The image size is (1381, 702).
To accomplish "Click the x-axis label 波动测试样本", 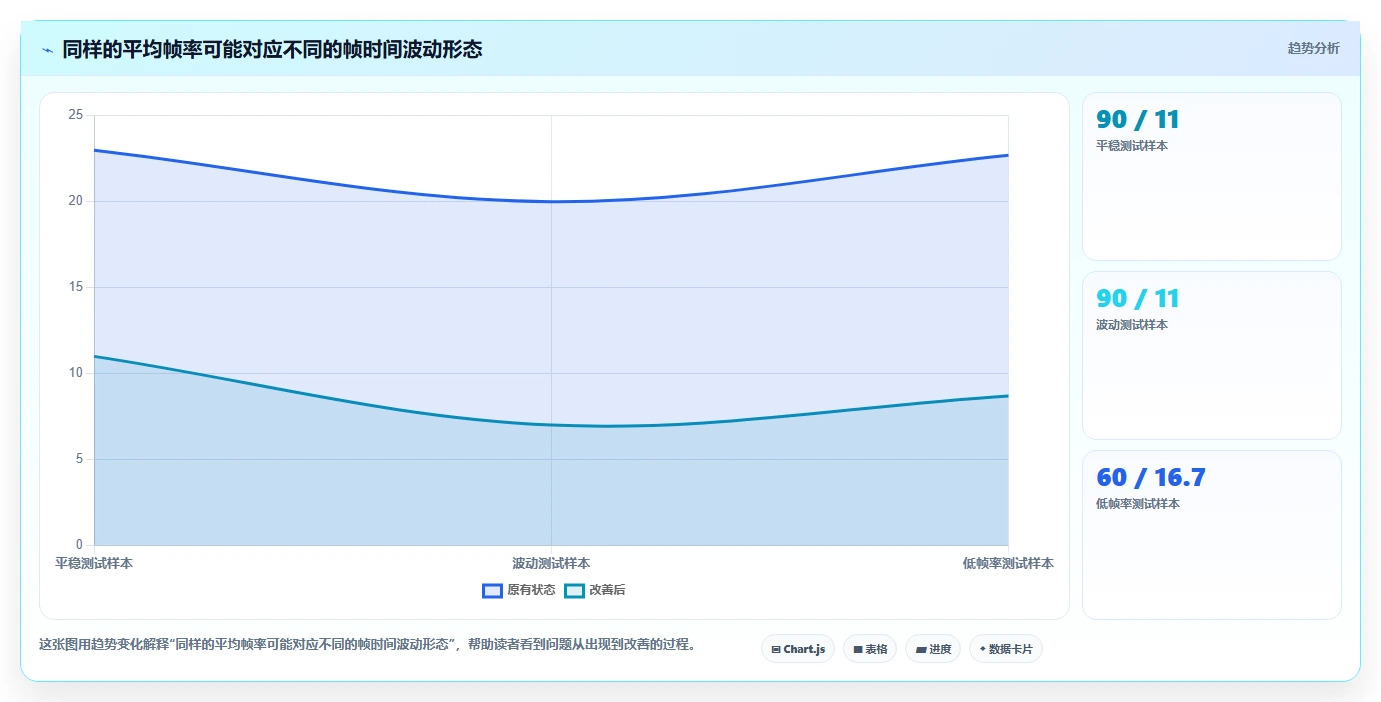I will (x=551, y=564).
